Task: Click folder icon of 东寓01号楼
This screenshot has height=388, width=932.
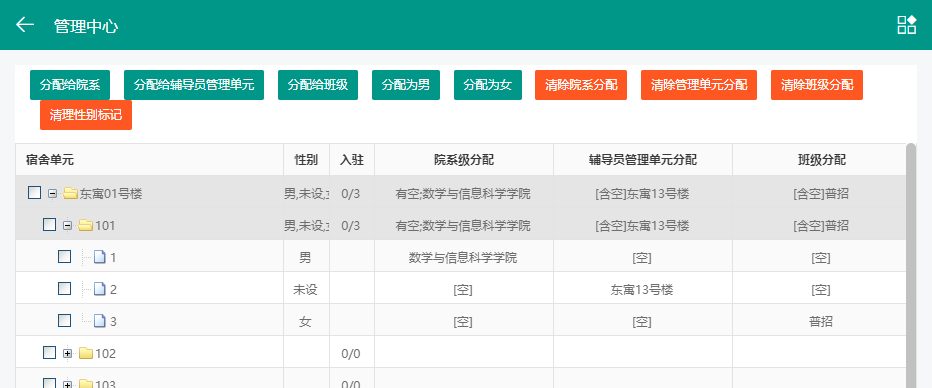Action: [x=71, y=193]
